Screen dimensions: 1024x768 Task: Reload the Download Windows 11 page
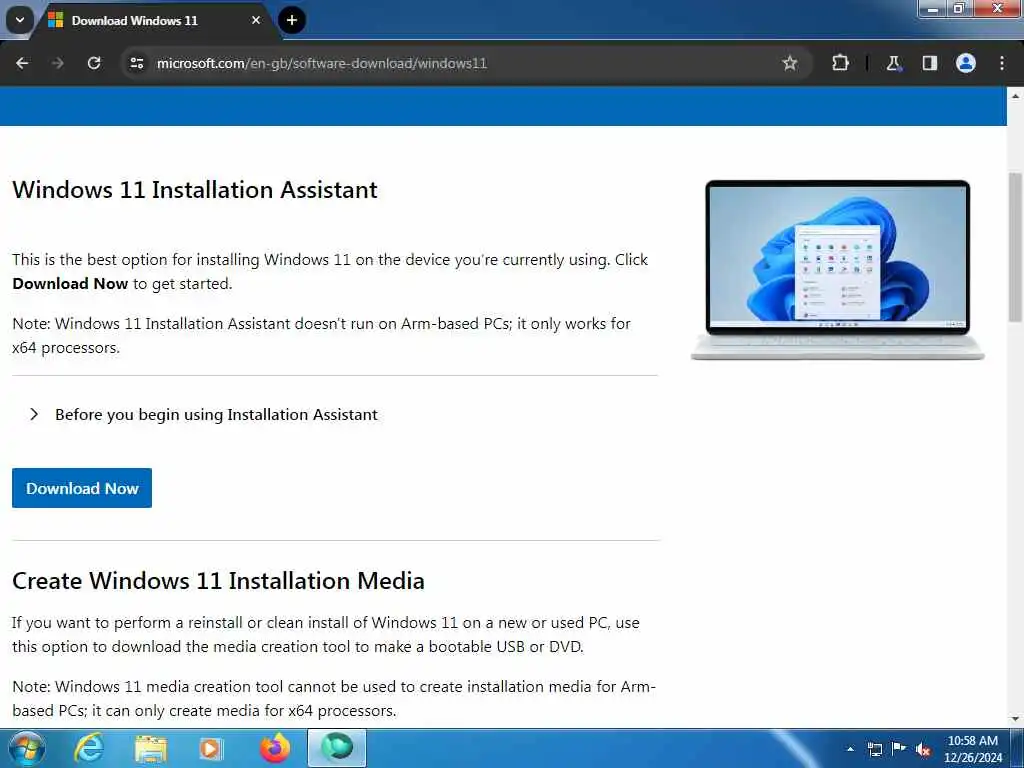[94, 63]
